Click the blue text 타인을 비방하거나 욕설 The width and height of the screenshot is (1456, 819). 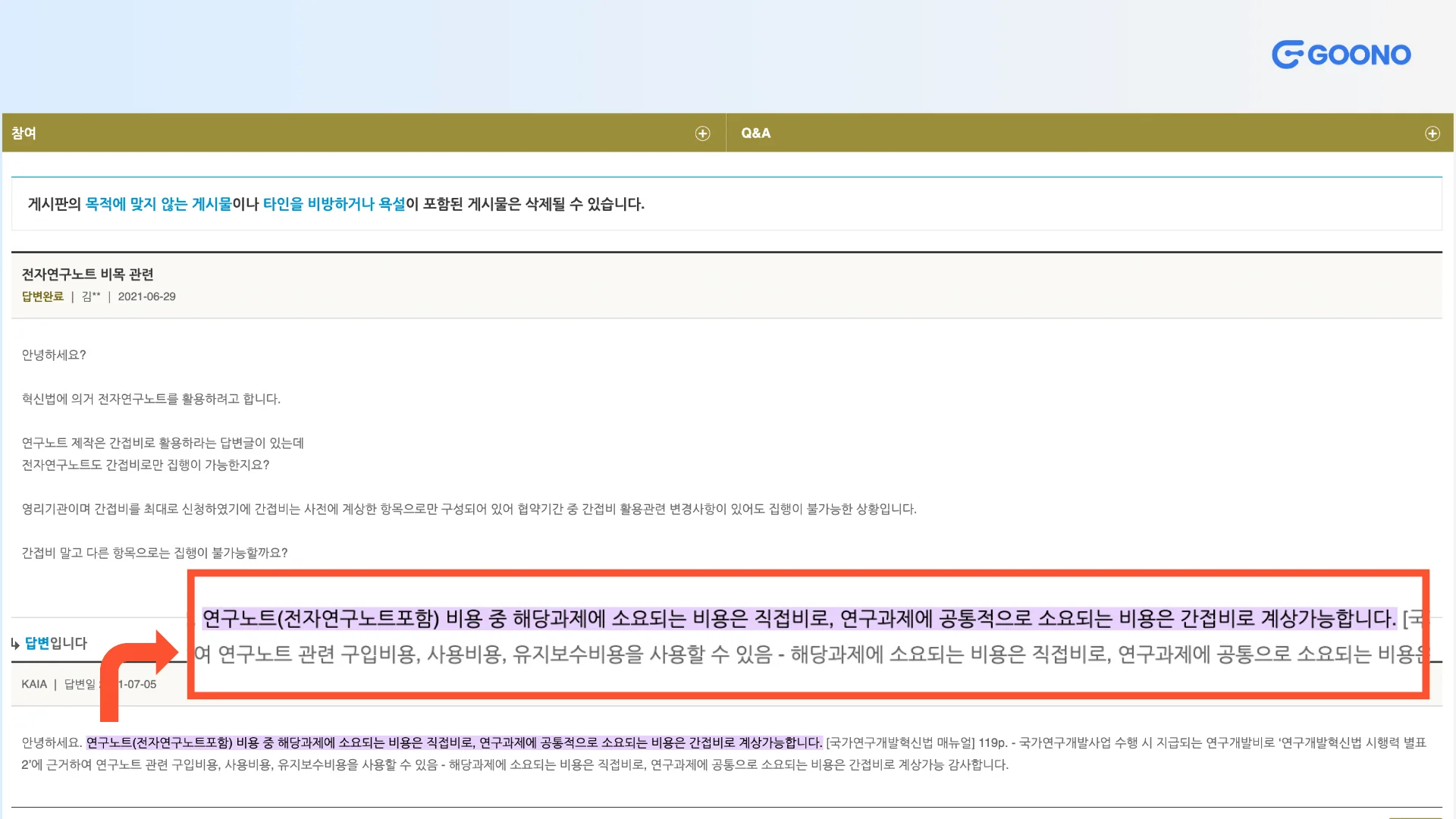tap(334, 204)
